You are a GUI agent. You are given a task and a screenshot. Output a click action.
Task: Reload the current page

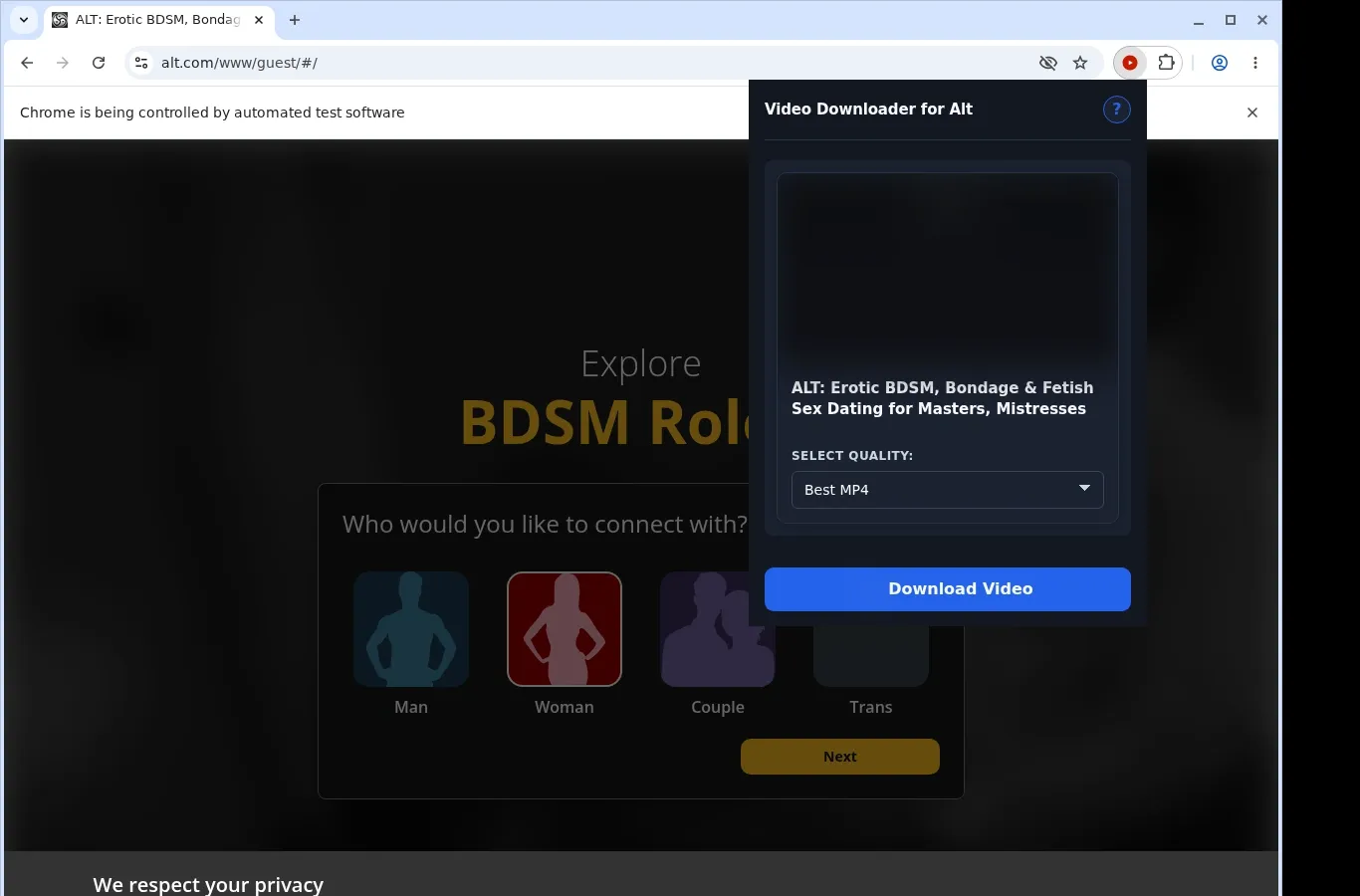coord(99,63)
